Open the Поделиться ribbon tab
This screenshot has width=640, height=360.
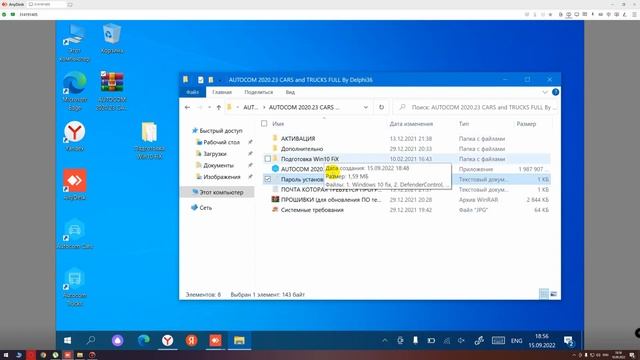pyautogui.click(x=258, y=92)
